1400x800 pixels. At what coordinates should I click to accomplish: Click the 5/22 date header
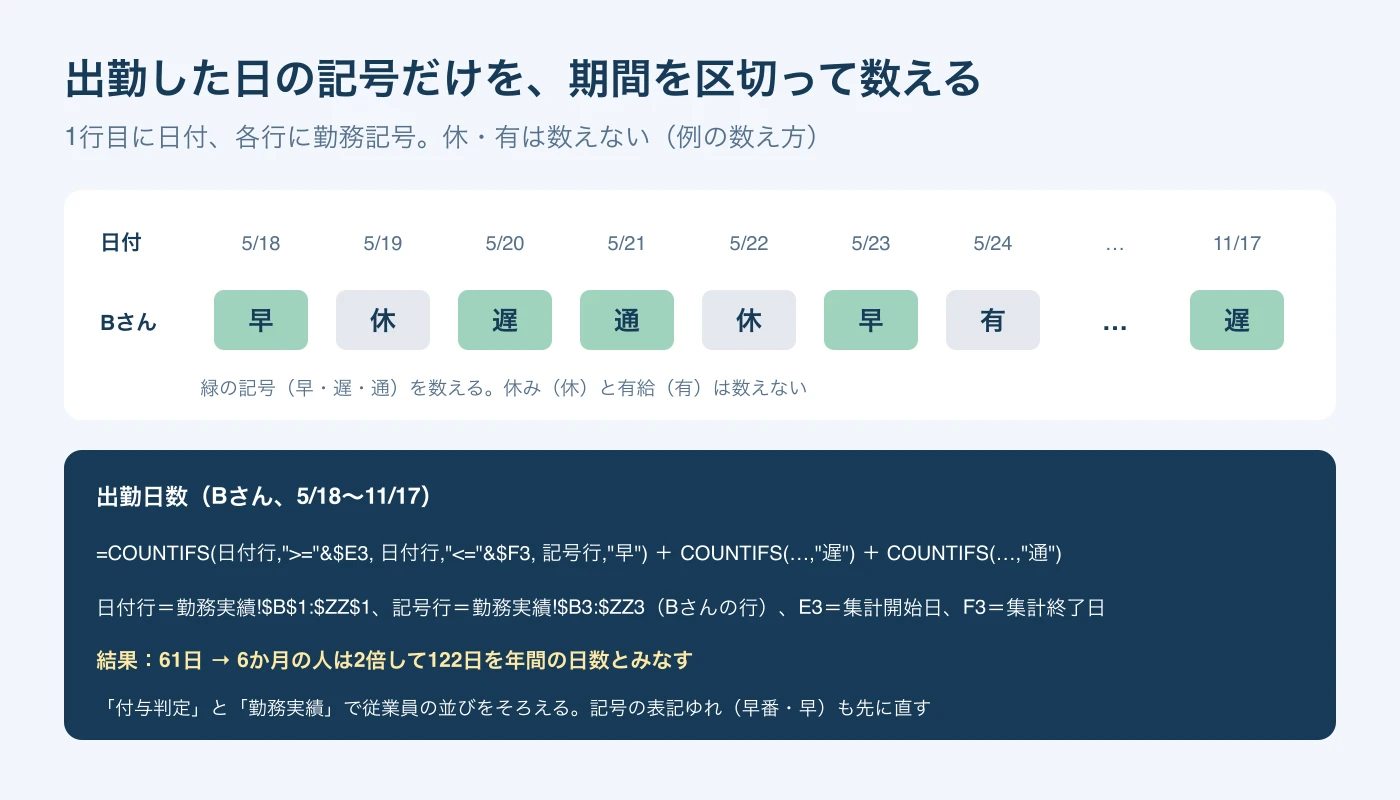pyautogui.click(x=749, y=243)
